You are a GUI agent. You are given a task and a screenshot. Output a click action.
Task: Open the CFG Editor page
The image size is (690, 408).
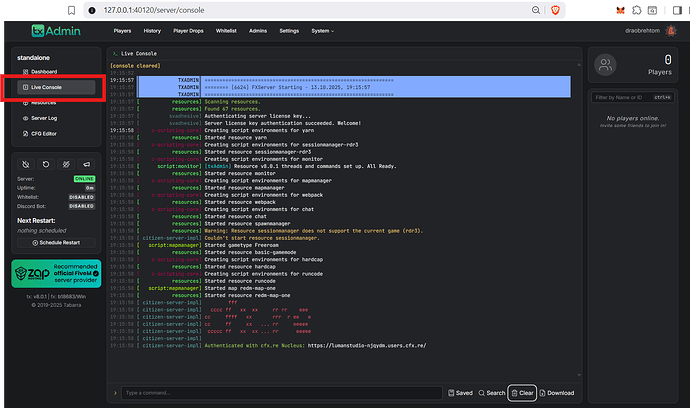44,132
